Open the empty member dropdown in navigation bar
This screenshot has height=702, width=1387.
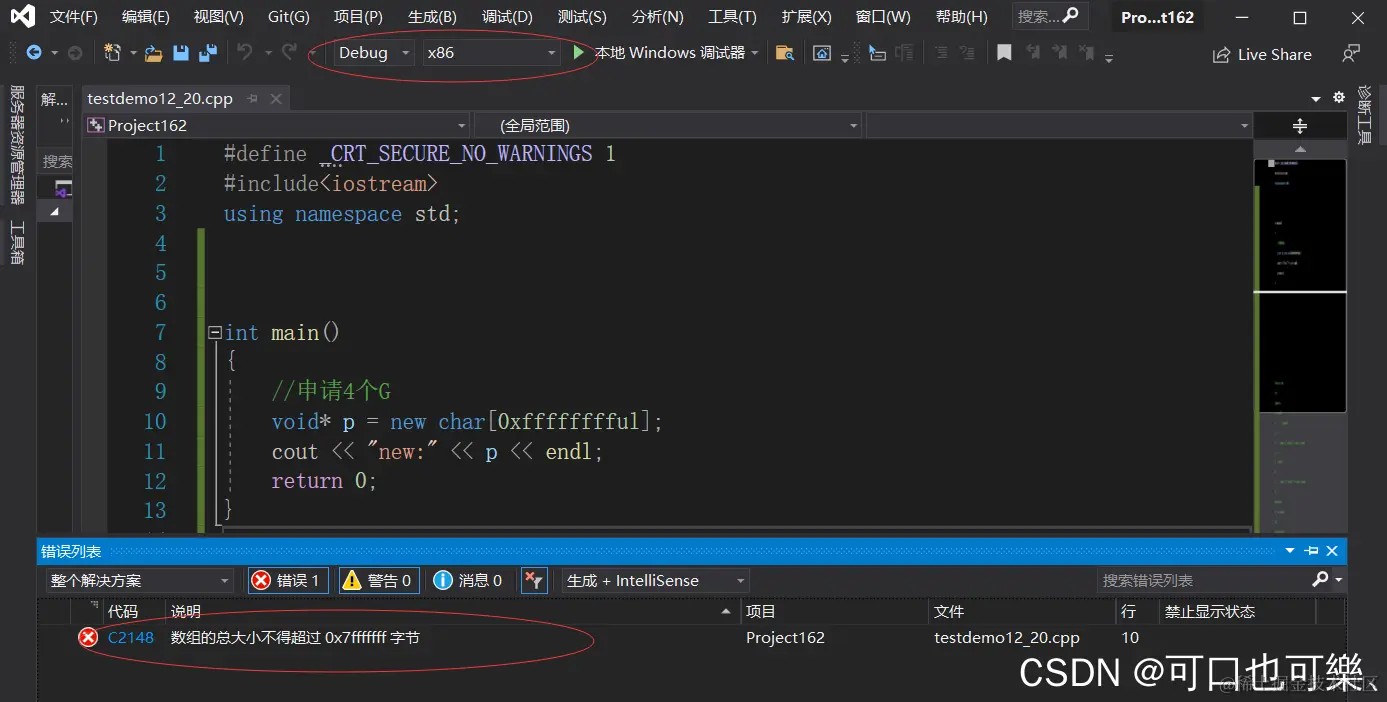(x=1059, y=125)
